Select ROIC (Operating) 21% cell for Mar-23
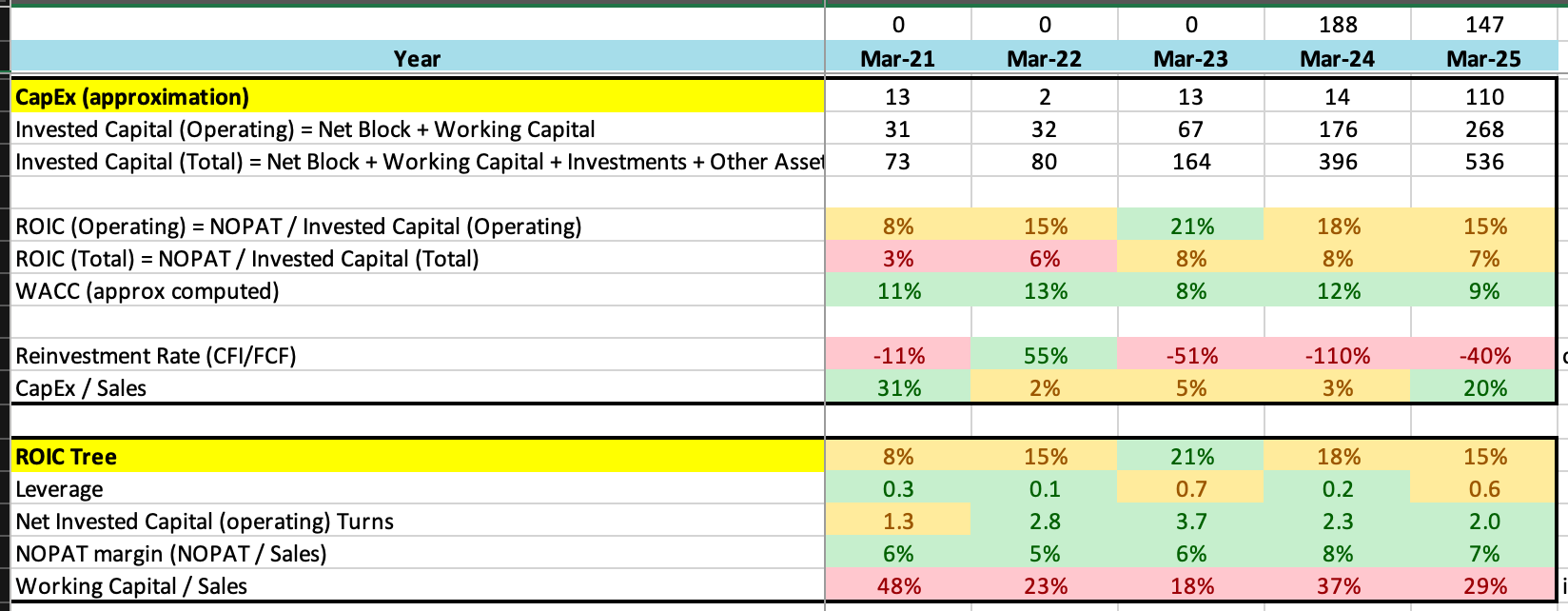 pos(1190,227)
